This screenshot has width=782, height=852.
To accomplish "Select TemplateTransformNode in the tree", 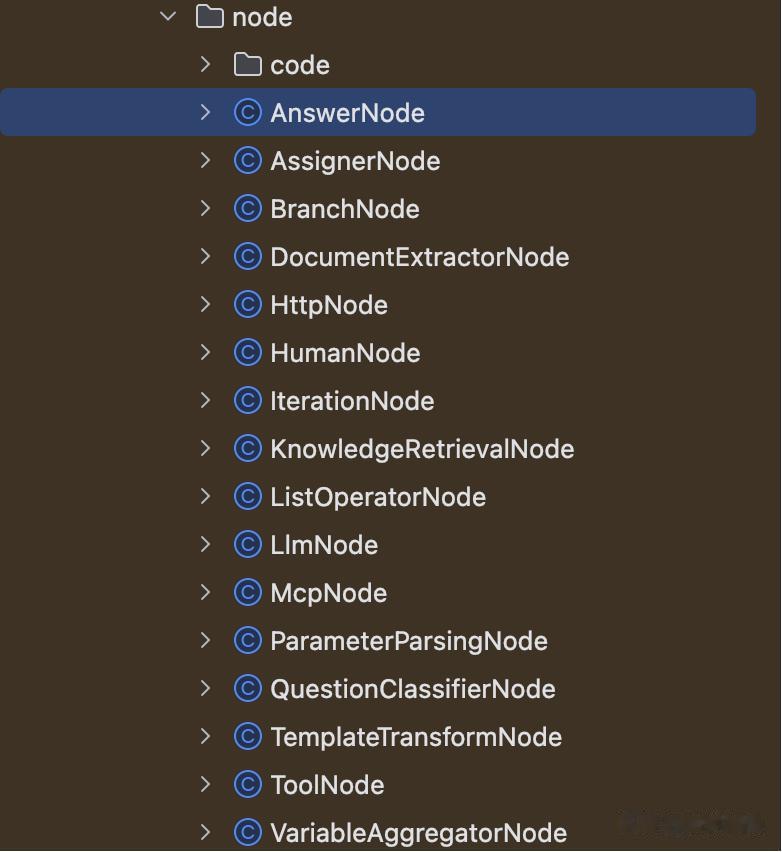I will pos(415,737).
